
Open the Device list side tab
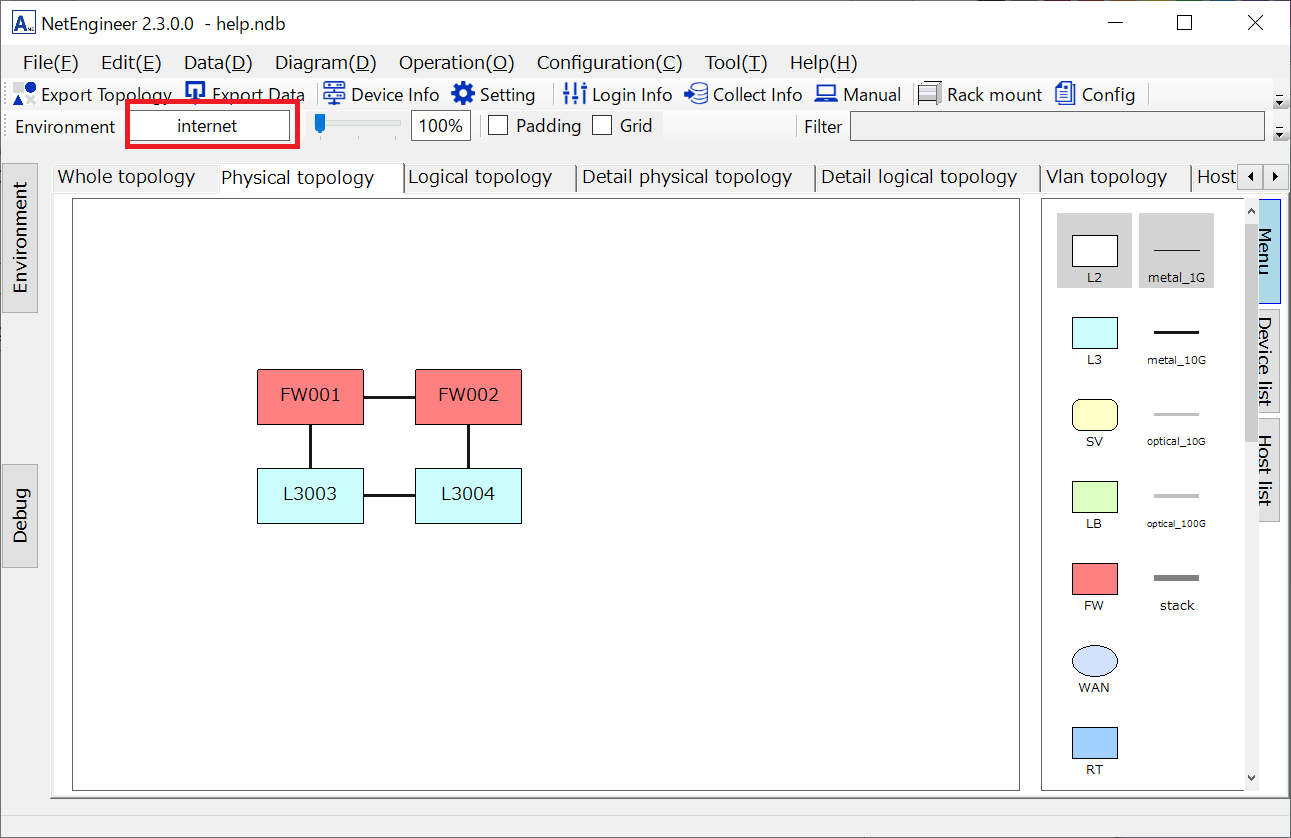pyautogui.click(x=1266, y=361)
